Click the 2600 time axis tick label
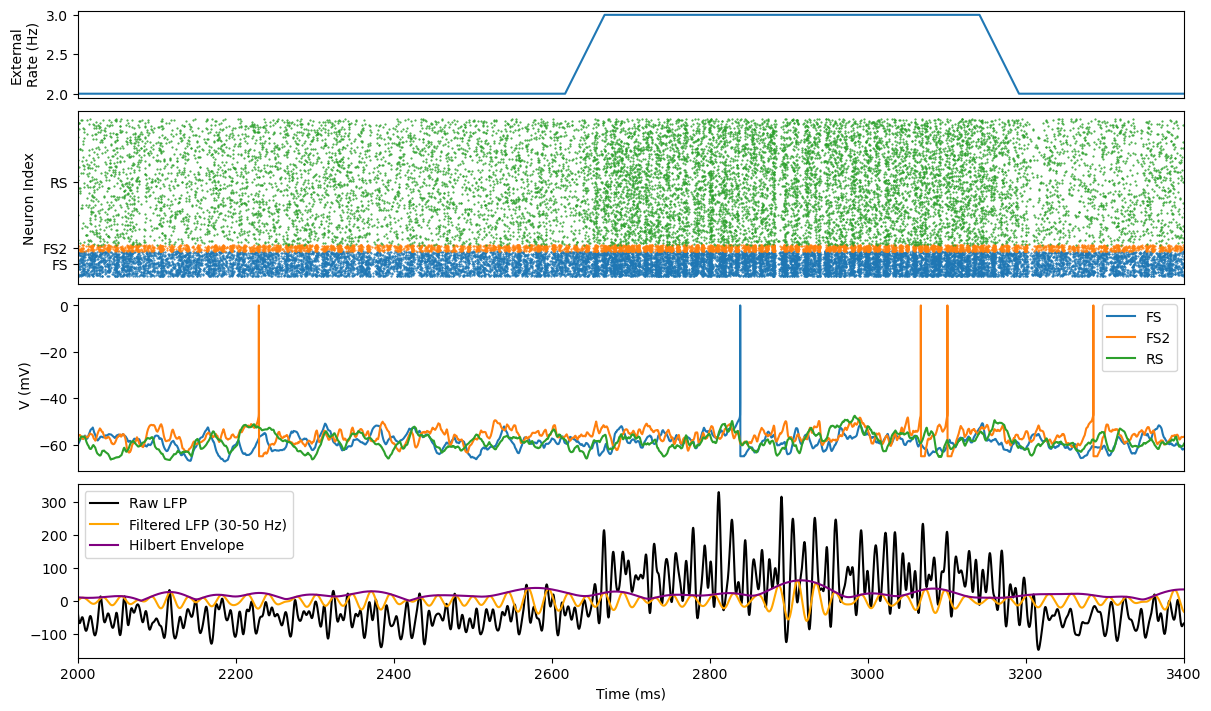The height and width of the screenshot is (711, 1211). [x=552, y=674]
